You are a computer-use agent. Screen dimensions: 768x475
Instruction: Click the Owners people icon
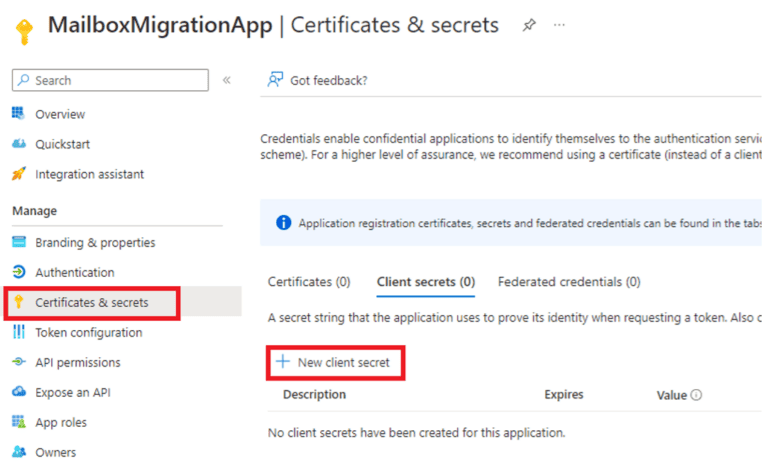click(x=19, y=451)
